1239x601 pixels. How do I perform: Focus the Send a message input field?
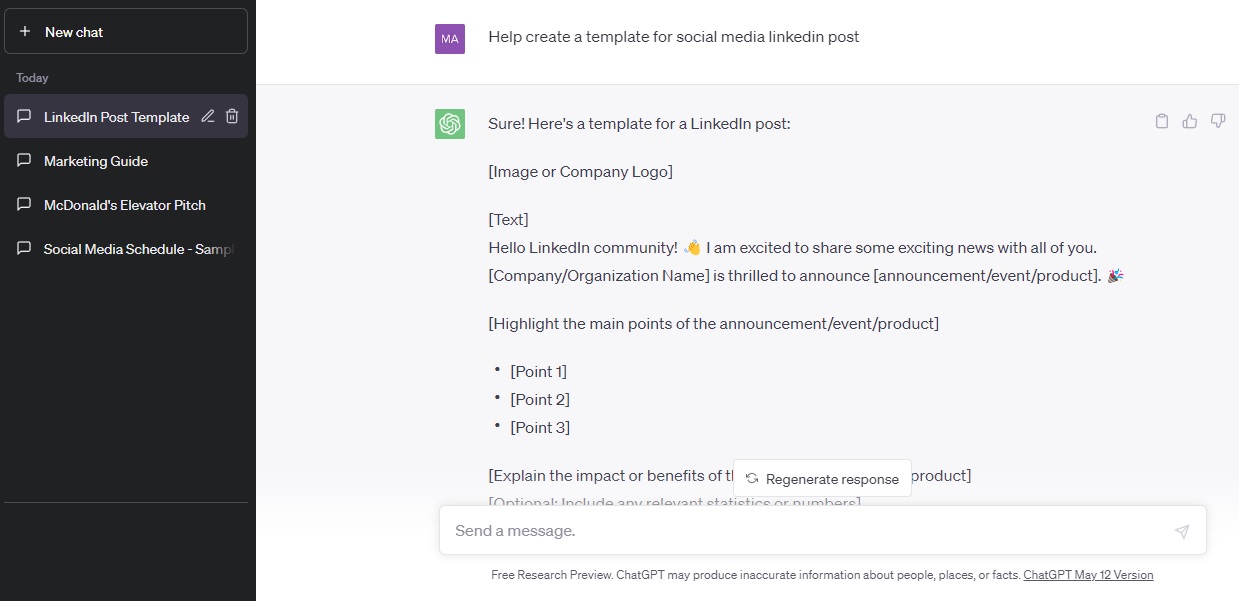point(800,531)
